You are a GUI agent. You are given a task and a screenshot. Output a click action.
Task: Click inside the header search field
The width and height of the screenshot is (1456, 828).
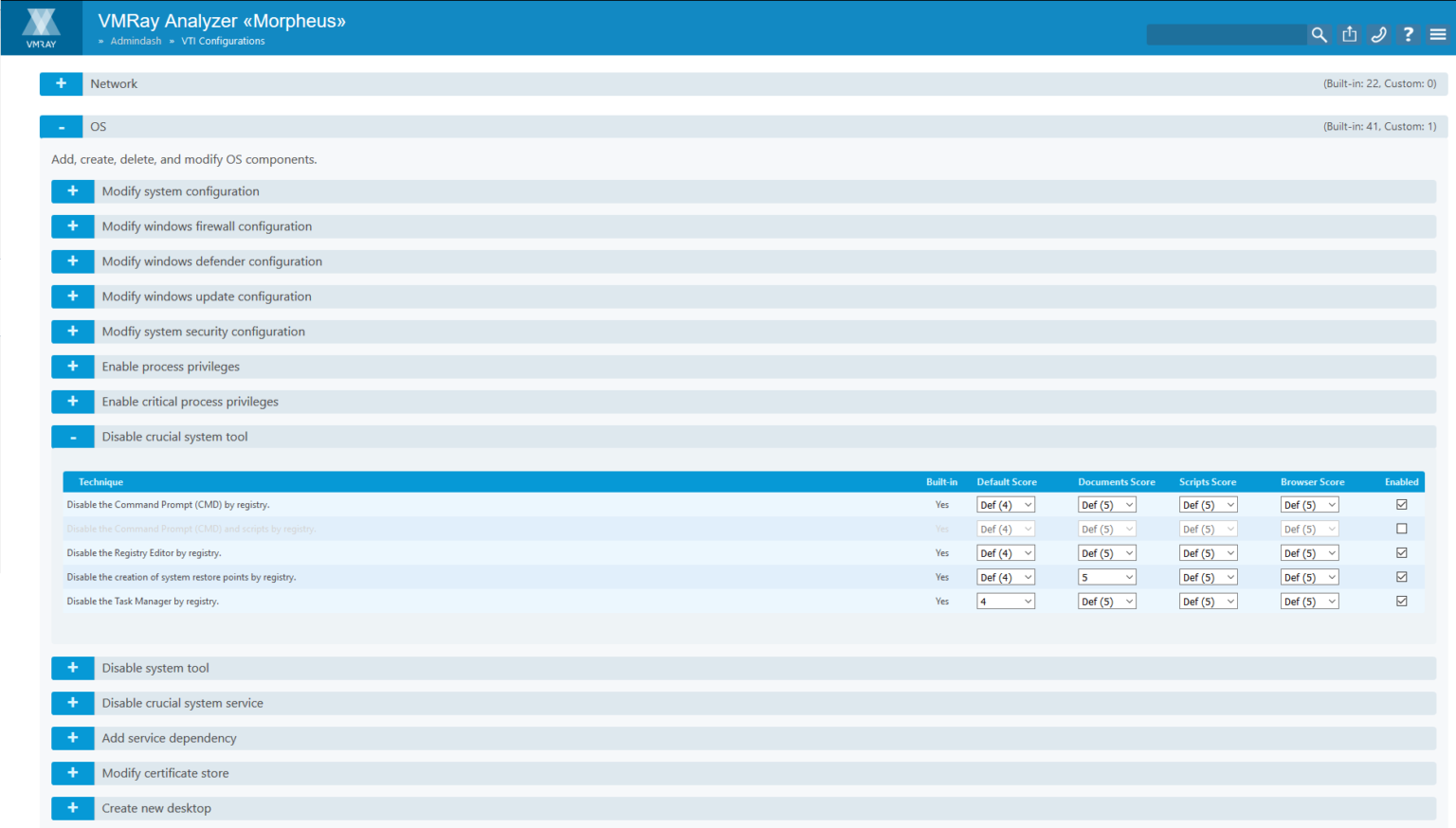pos(1227,34)
